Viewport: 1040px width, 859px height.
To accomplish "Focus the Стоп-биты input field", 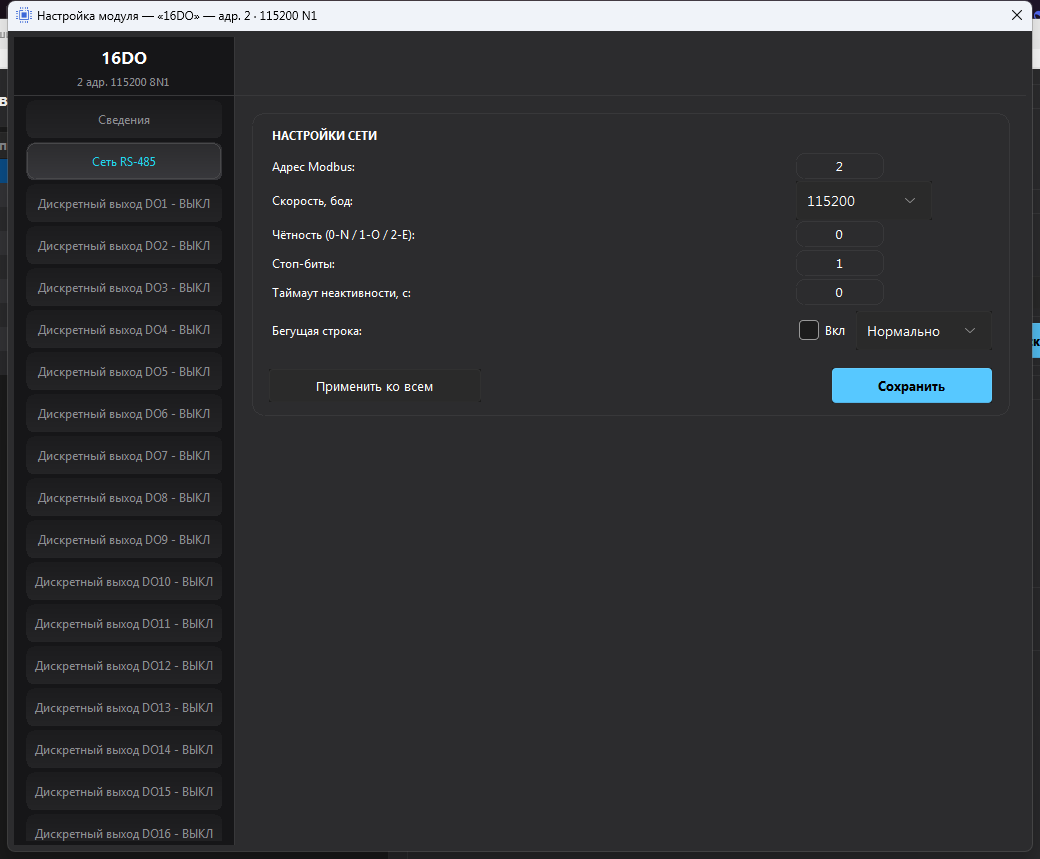I will pos(839,264).
